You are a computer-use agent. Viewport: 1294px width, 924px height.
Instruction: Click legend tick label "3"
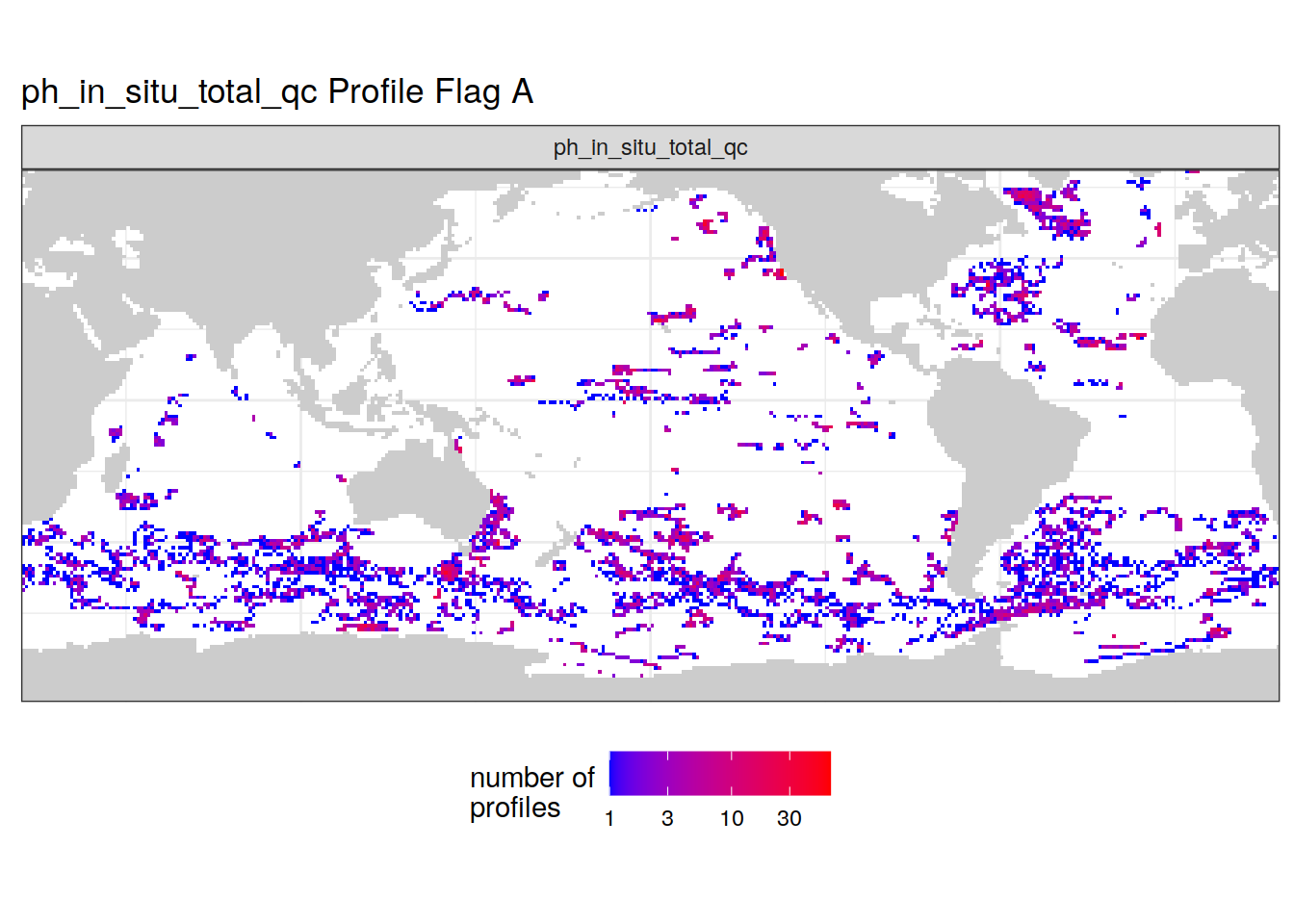[667, 818]
